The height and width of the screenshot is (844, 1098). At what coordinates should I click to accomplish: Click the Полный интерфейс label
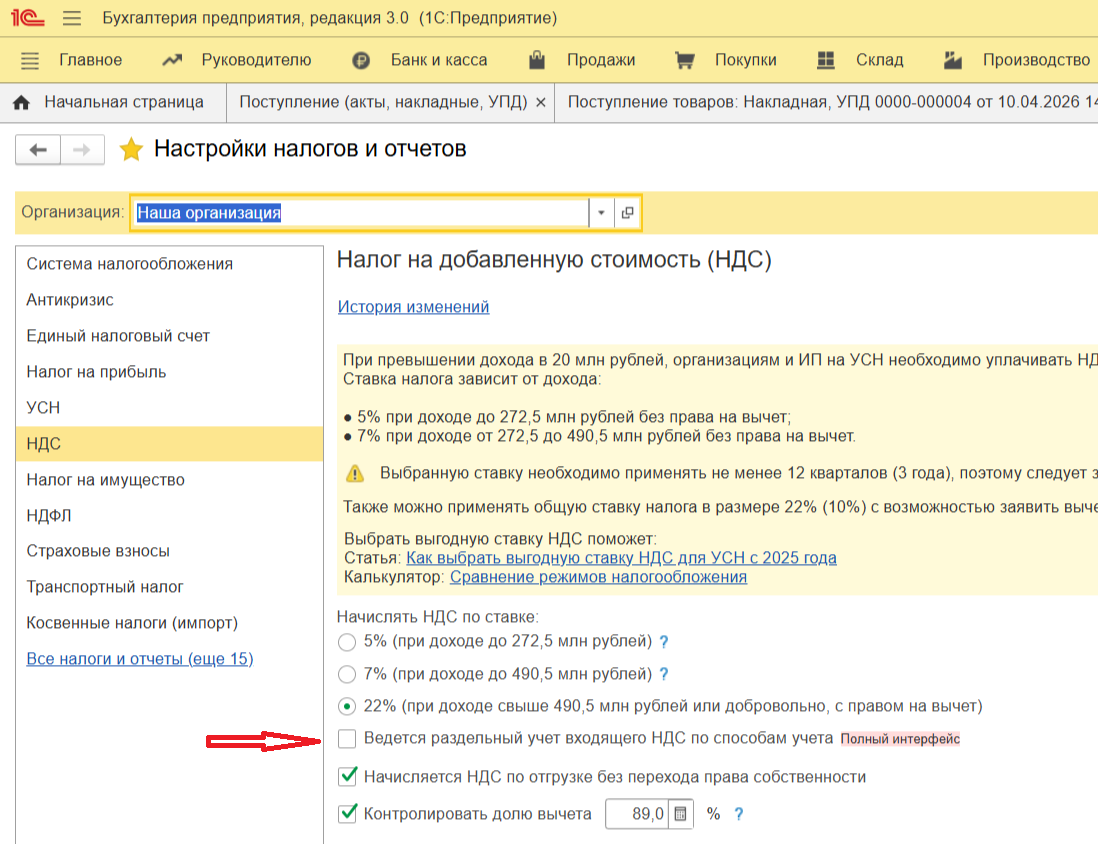tap(900, 739)
